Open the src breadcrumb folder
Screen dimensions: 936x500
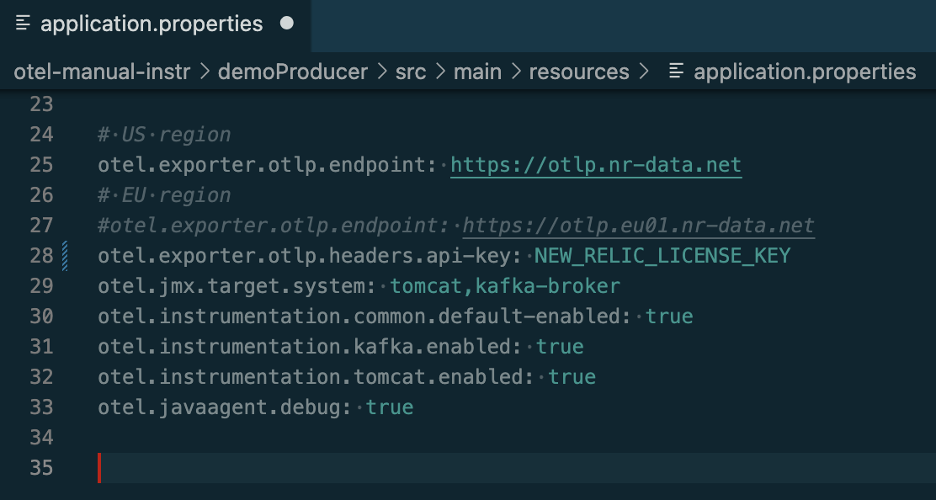pos(411,72)
